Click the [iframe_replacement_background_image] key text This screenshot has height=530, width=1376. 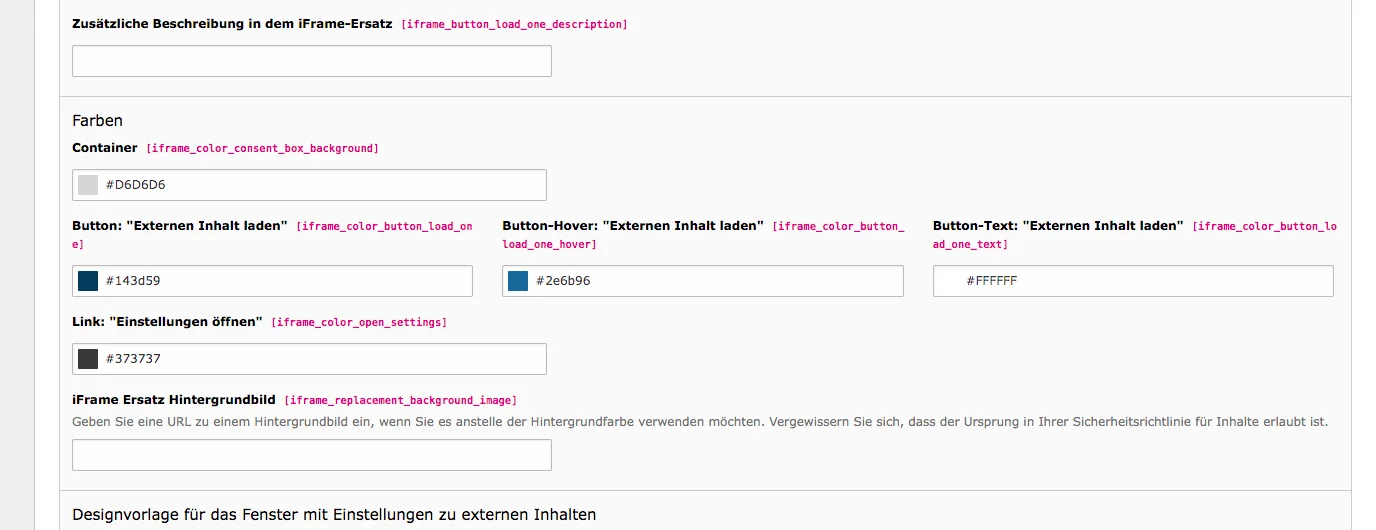click(x=400, y=401)
